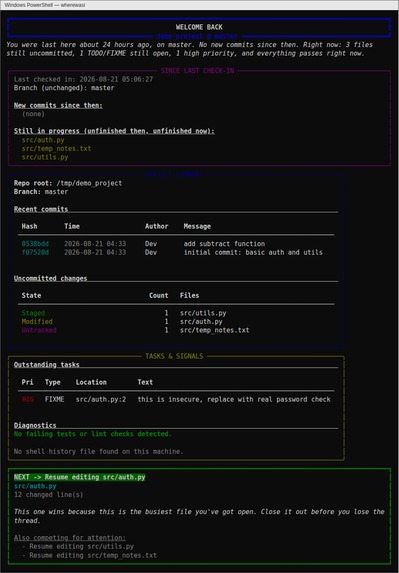Click highlighted 'NEXT -> Resume editing src/auth.py'
Screen dimensions: 399x573
(80, 477)
